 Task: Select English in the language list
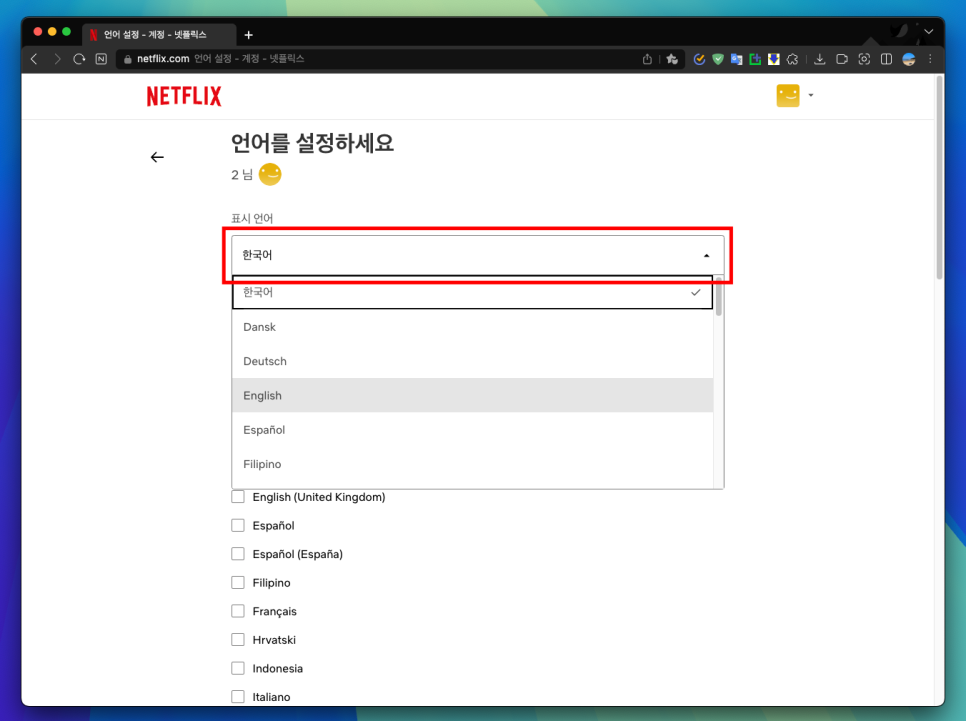point(473,396)
